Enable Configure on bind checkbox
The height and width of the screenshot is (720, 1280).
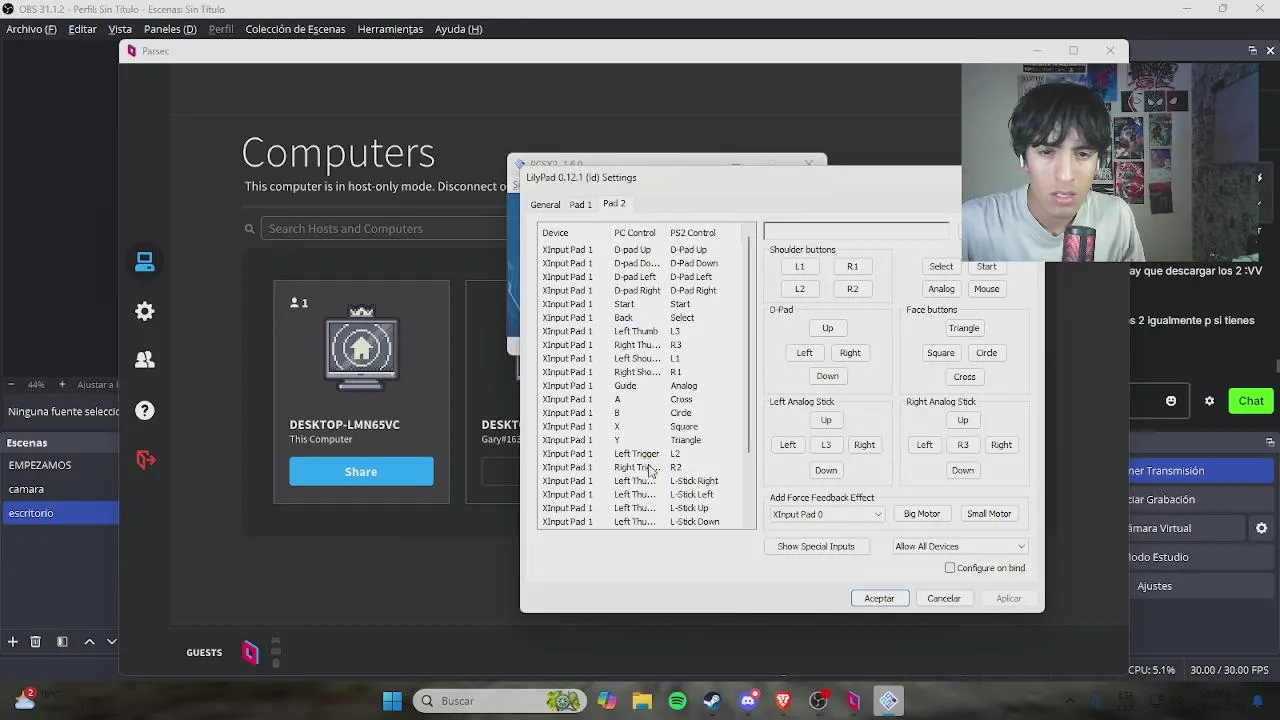[x=950, y=568]
